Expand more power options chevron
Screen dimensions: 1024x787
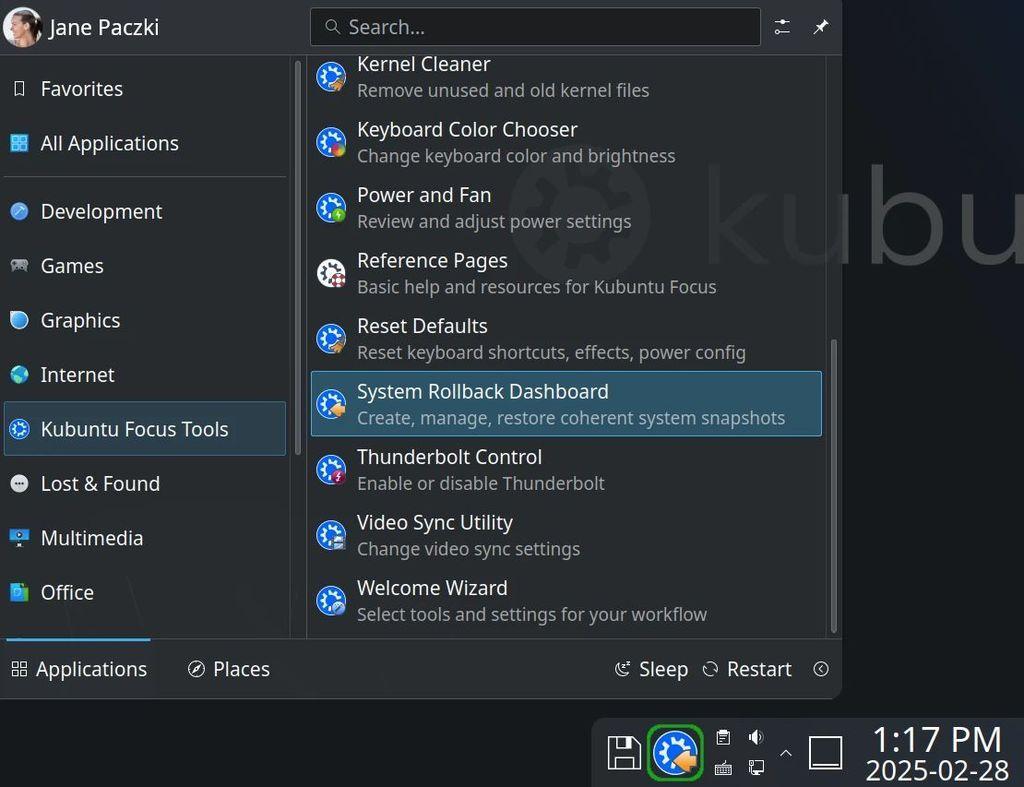pos(821,669)
